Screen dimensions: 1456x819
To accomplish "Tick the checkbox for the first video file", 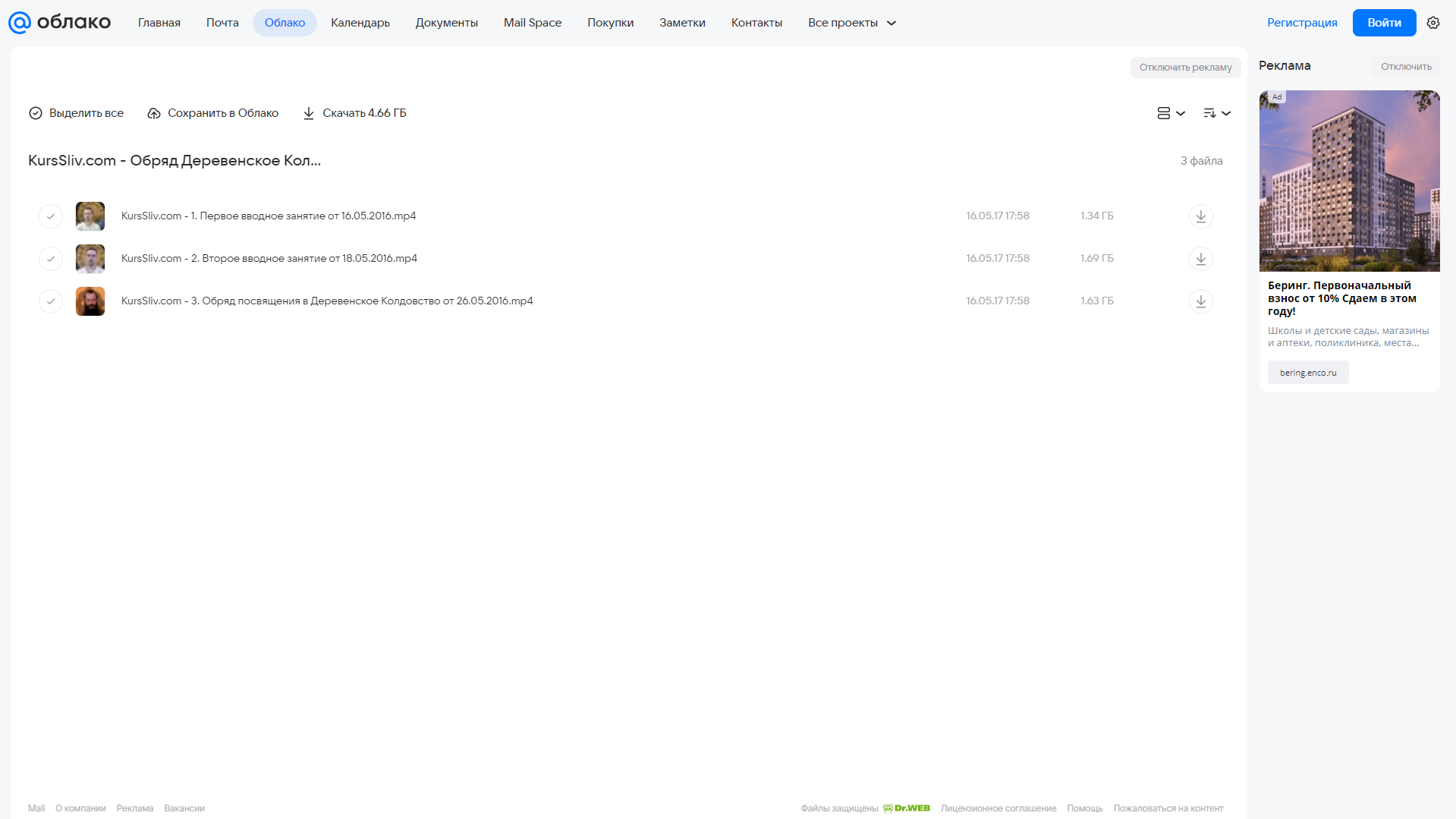I will coord(51,216).
